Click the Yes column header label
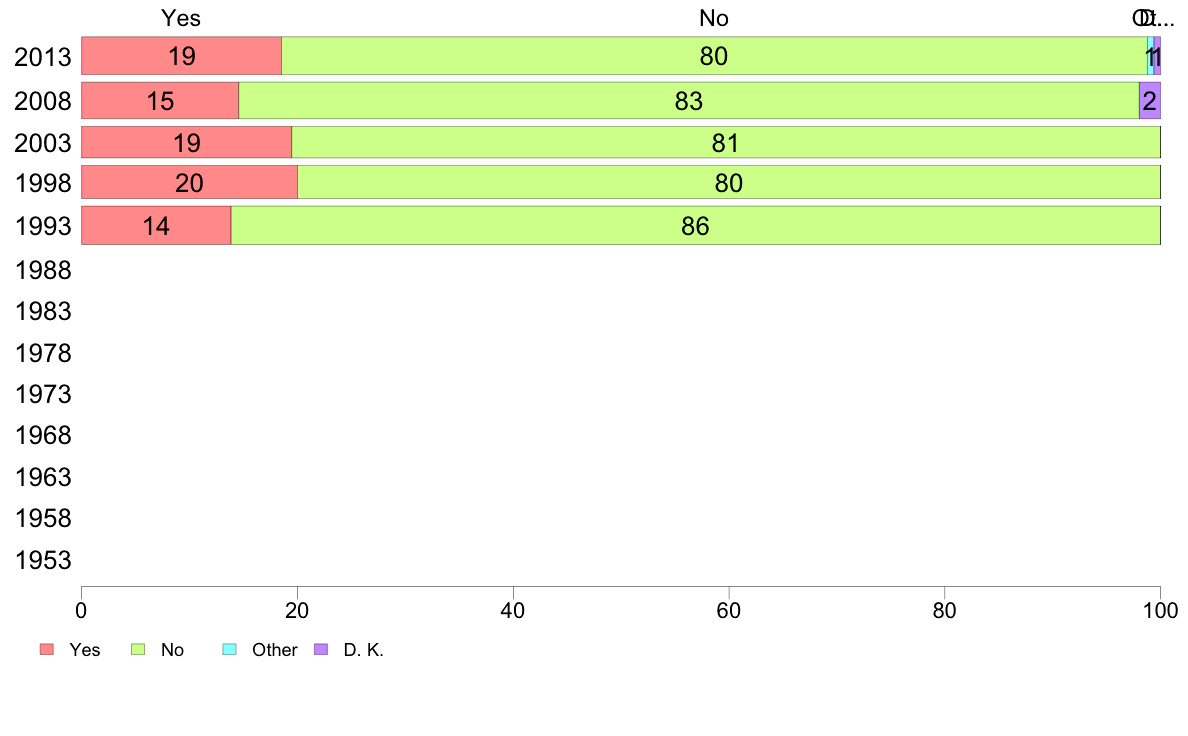Image resolution: width=1188 pixels, height=736 pixels. point(181,18)
